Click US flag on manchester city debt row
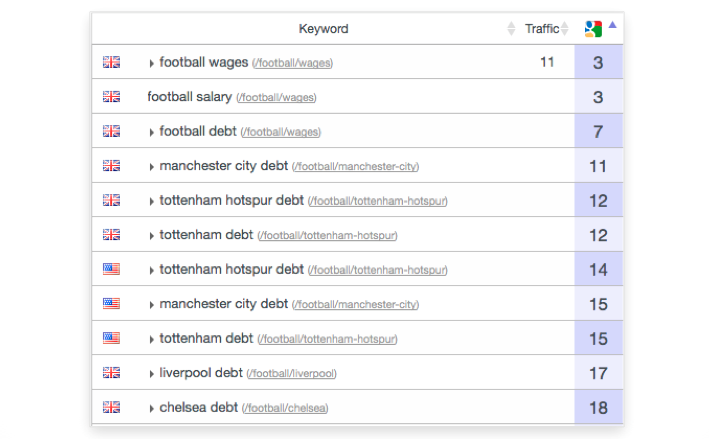The width and height of the screenshot is (709, 439). pos(111,303)
